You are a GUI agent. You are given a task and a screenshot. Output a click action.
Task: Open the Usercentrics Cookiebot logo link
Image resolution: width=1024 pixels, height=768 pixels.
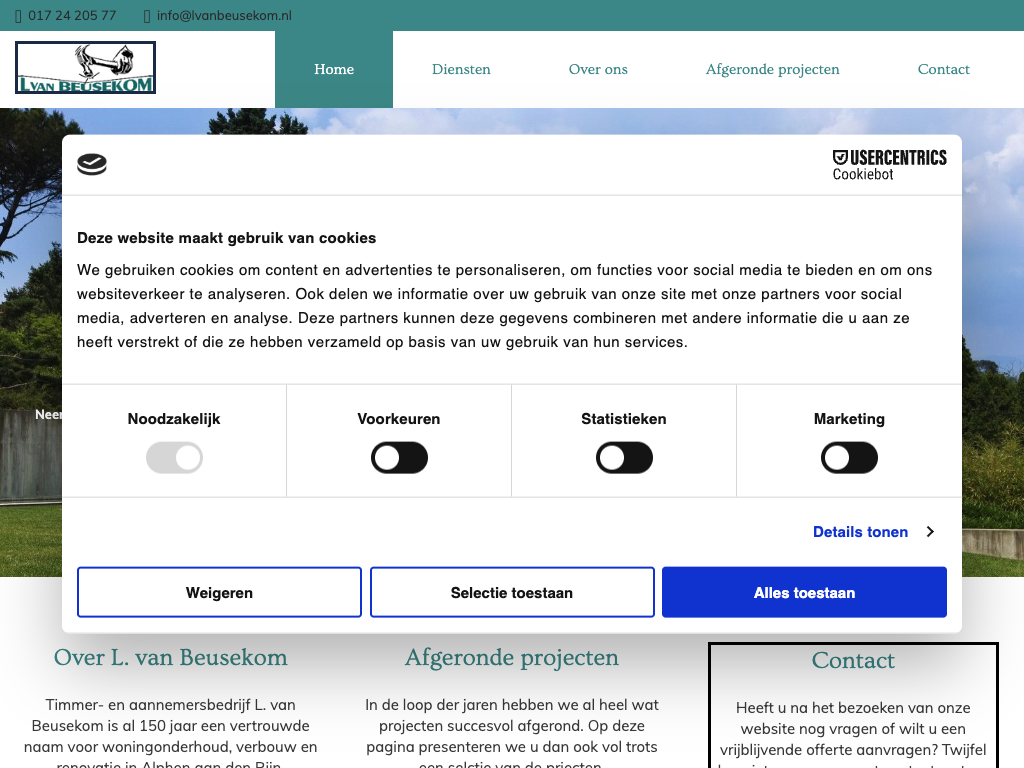889,165
